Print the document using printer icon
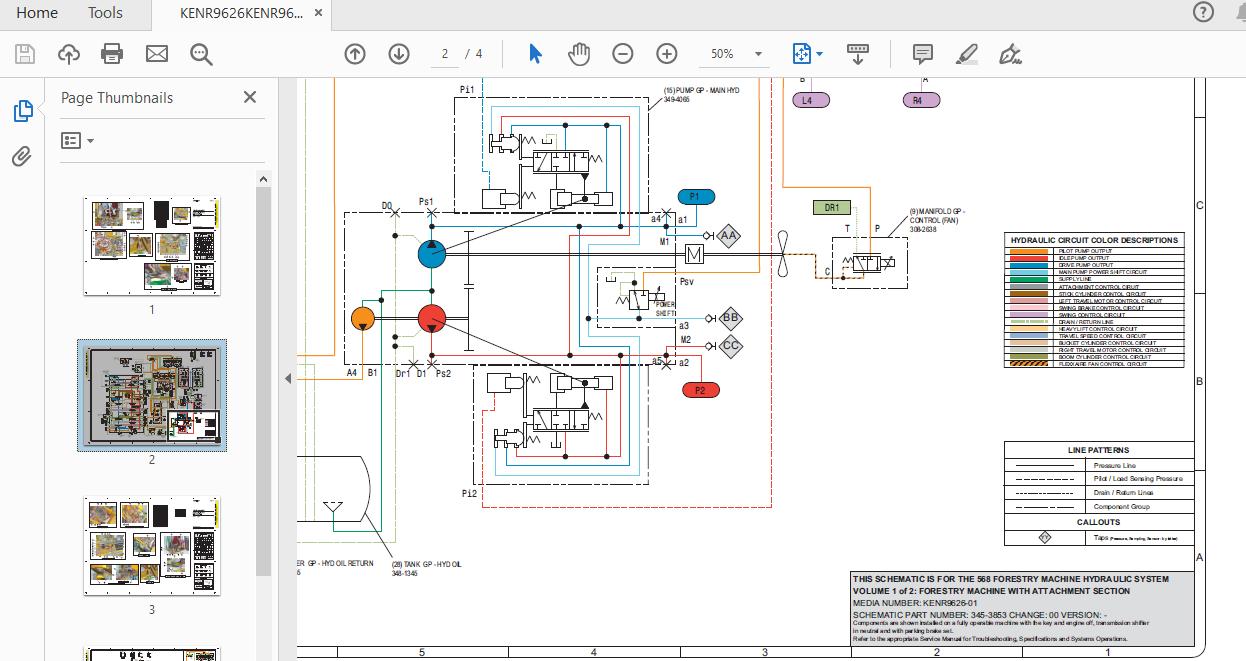The image size is (1246, 661). (112, 54)
